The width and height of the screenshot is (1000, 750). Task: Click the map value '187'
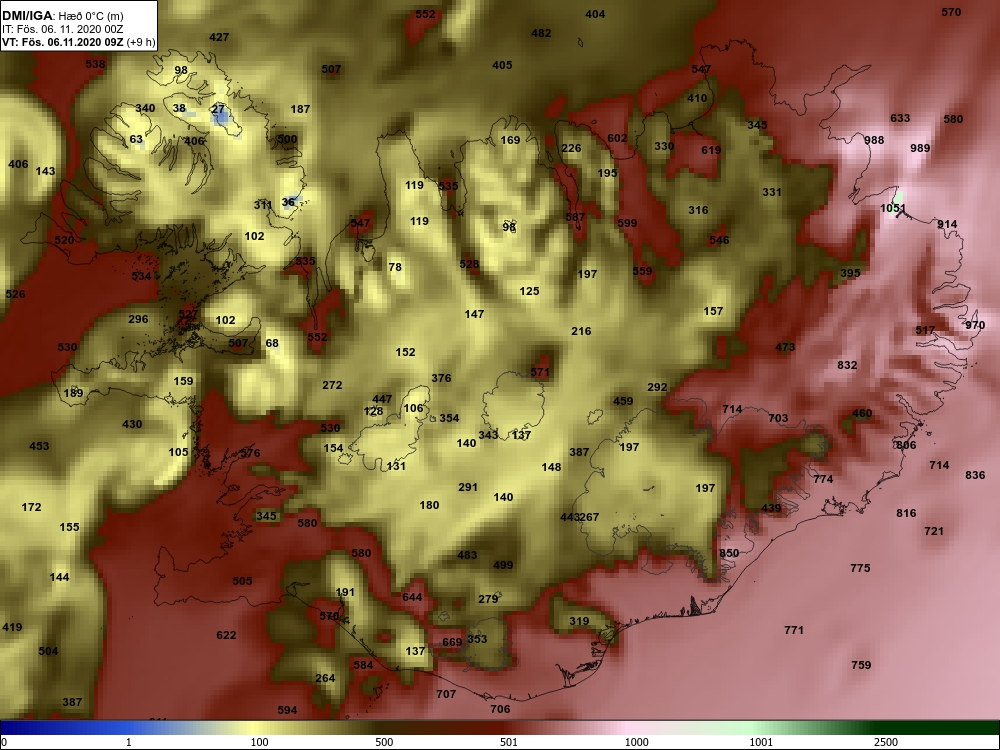[300, 109]
